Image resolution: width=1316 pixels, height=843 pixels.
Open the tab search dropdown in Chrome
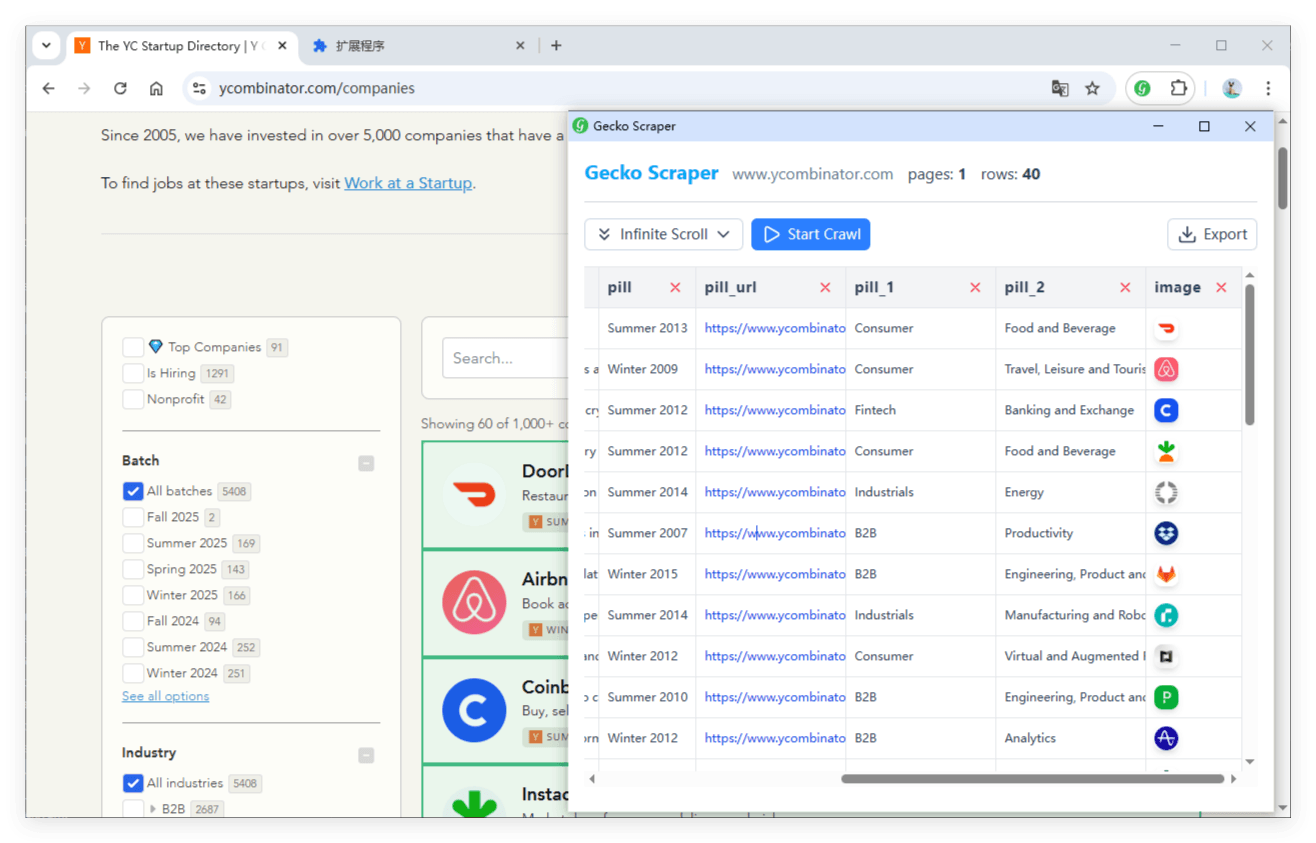(46, 46)
